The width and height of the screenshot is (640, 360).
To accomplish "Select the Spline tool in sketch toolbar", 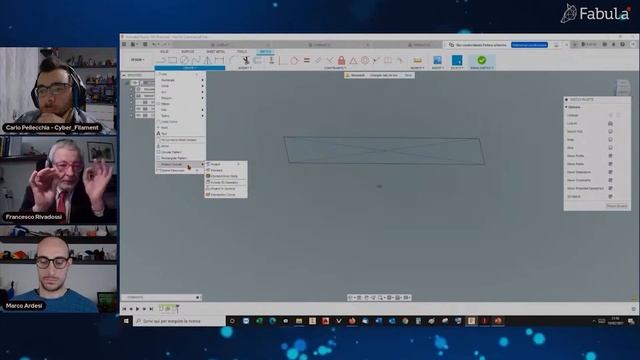I will [196, 60].
